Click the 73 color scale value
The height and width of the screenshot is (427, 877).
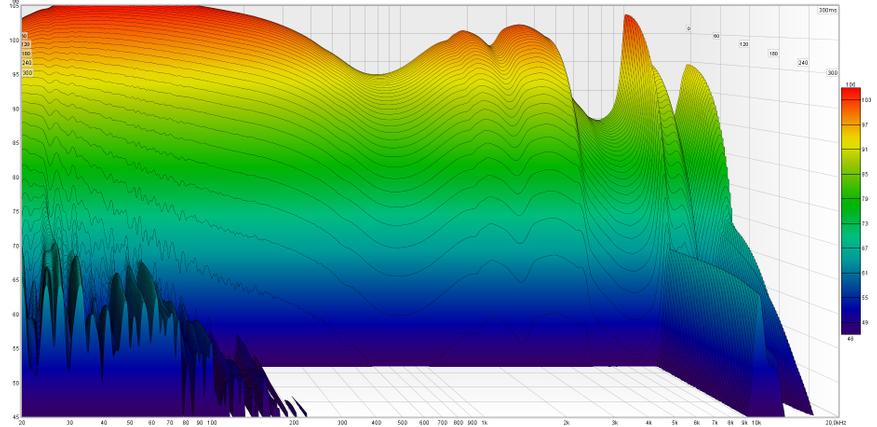(866, 223)
